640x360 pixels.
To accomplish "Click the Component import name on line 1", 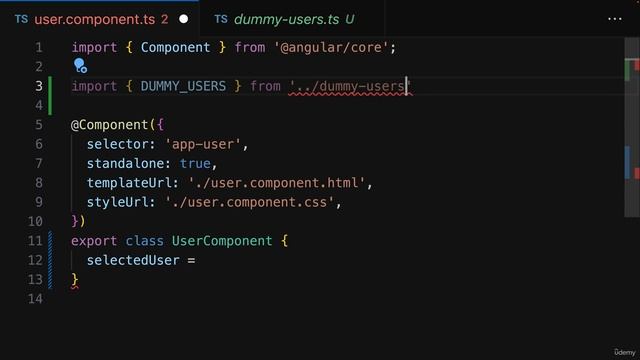I will (176, 47).
